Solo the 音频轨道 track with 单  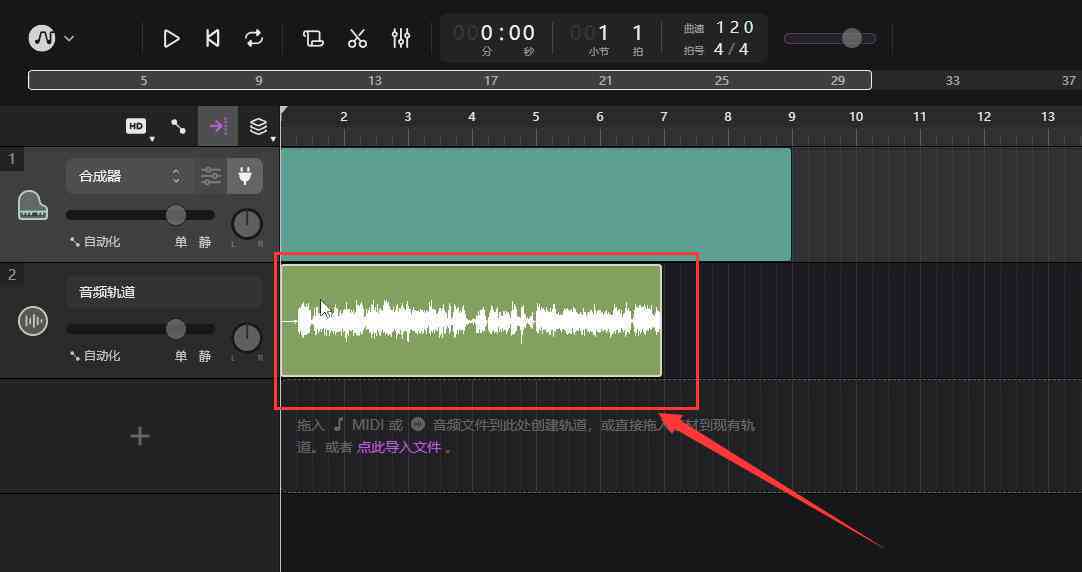181,356
